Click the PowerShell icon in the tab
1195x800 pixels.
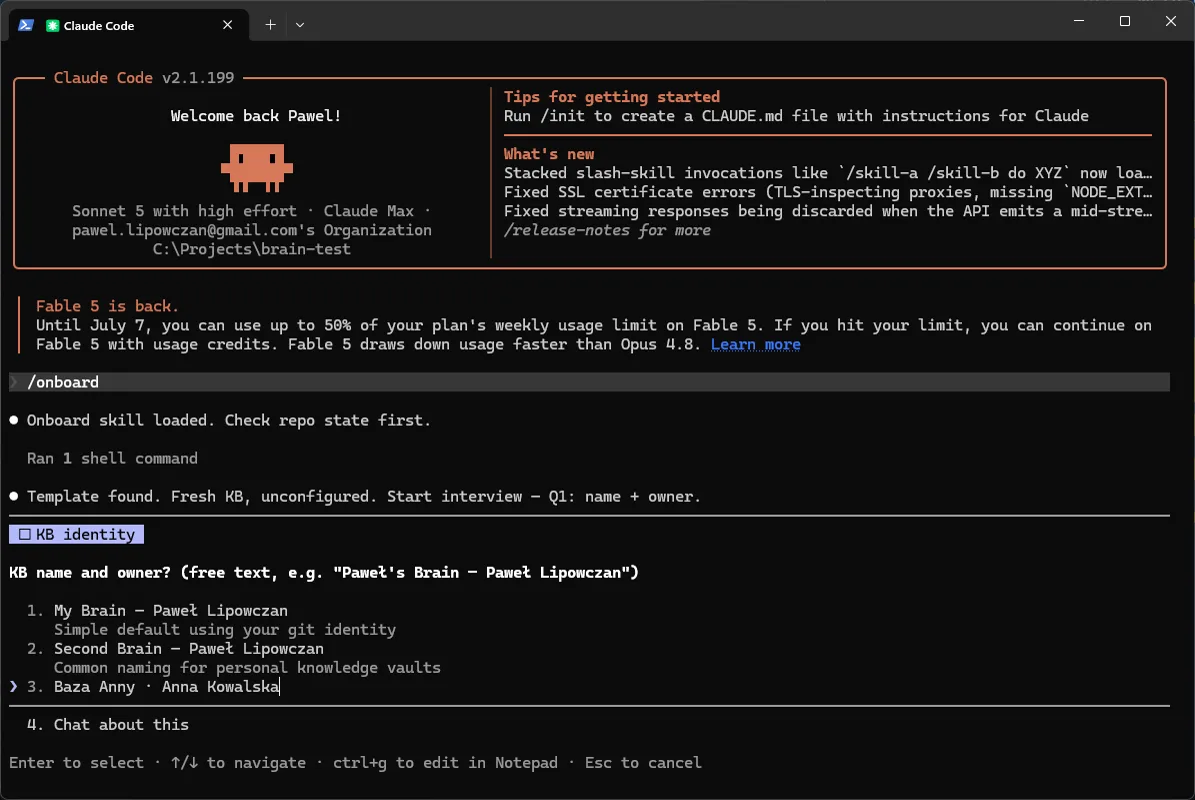tap(26, 25)
